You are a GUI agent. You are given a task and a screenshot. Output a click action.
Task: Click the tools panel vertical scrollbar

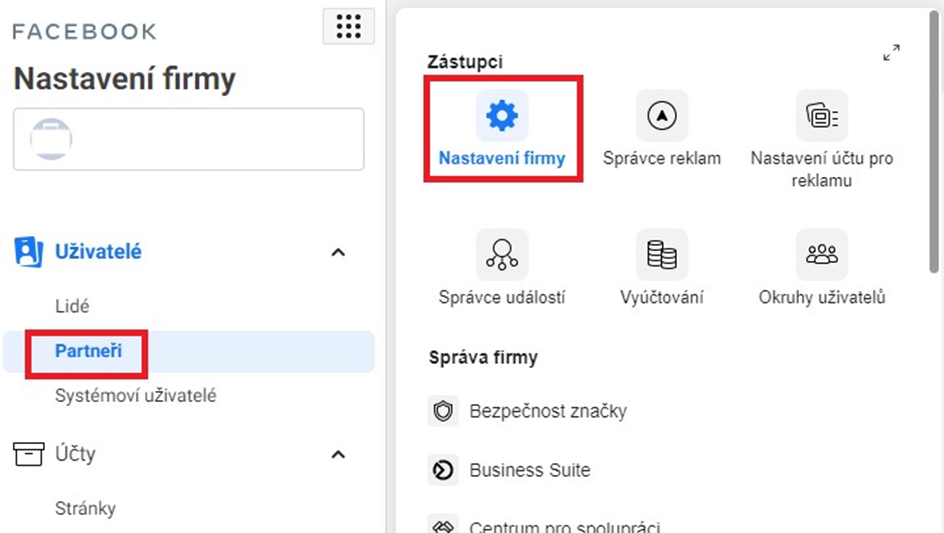click(x=934, y=143)
